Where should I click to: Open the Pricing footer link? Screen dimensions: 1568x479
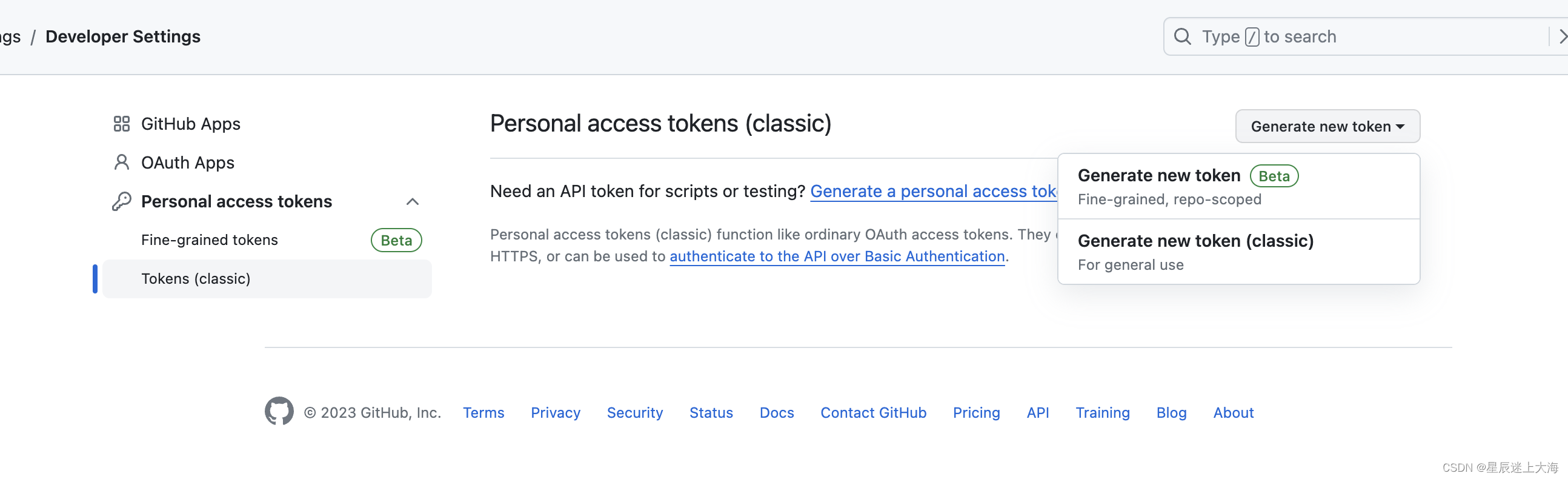[975, 412]
